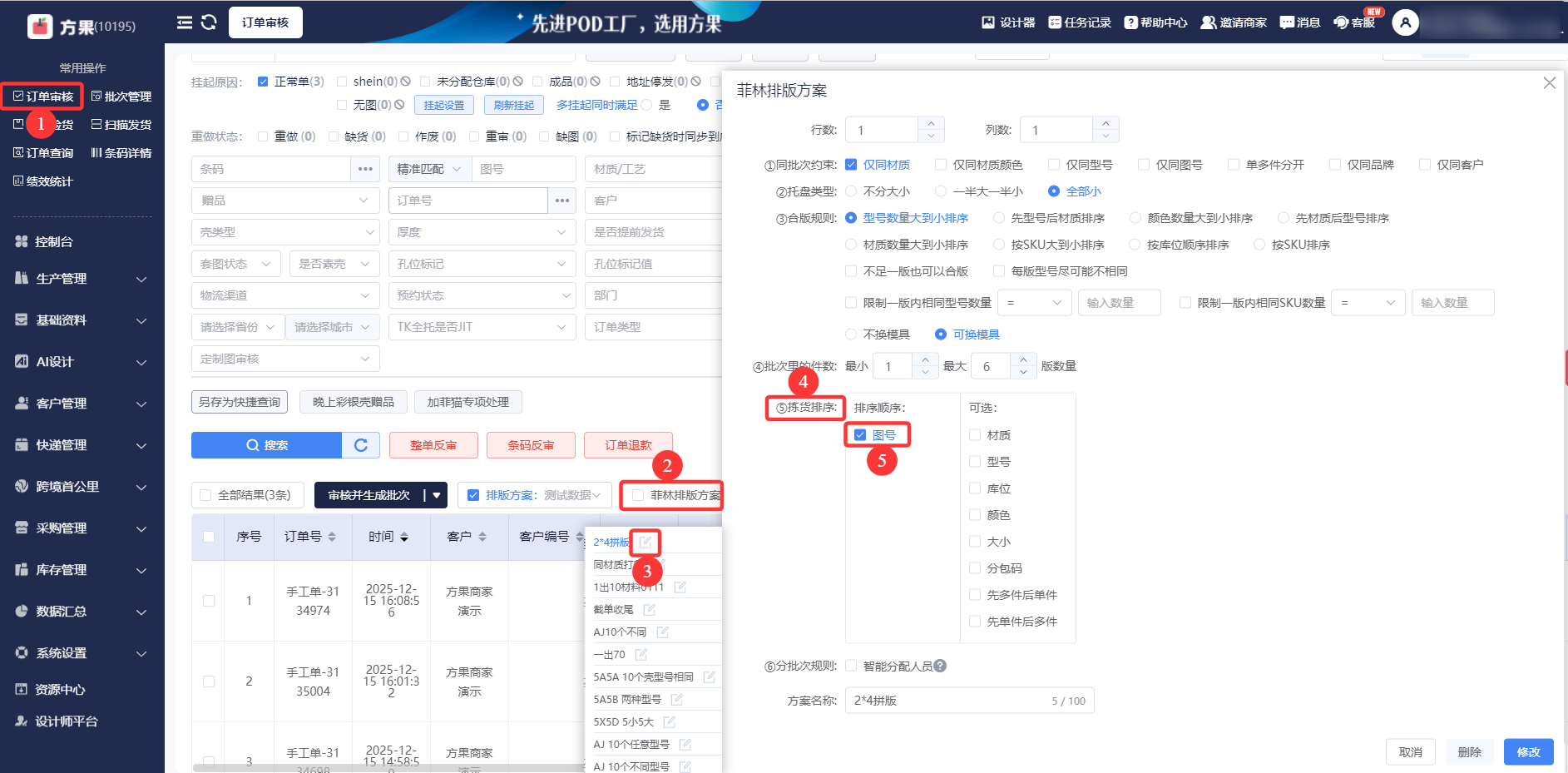Click the 厚度 dropdown
Screen dimensions: 1568x773
tap(482, 232)
